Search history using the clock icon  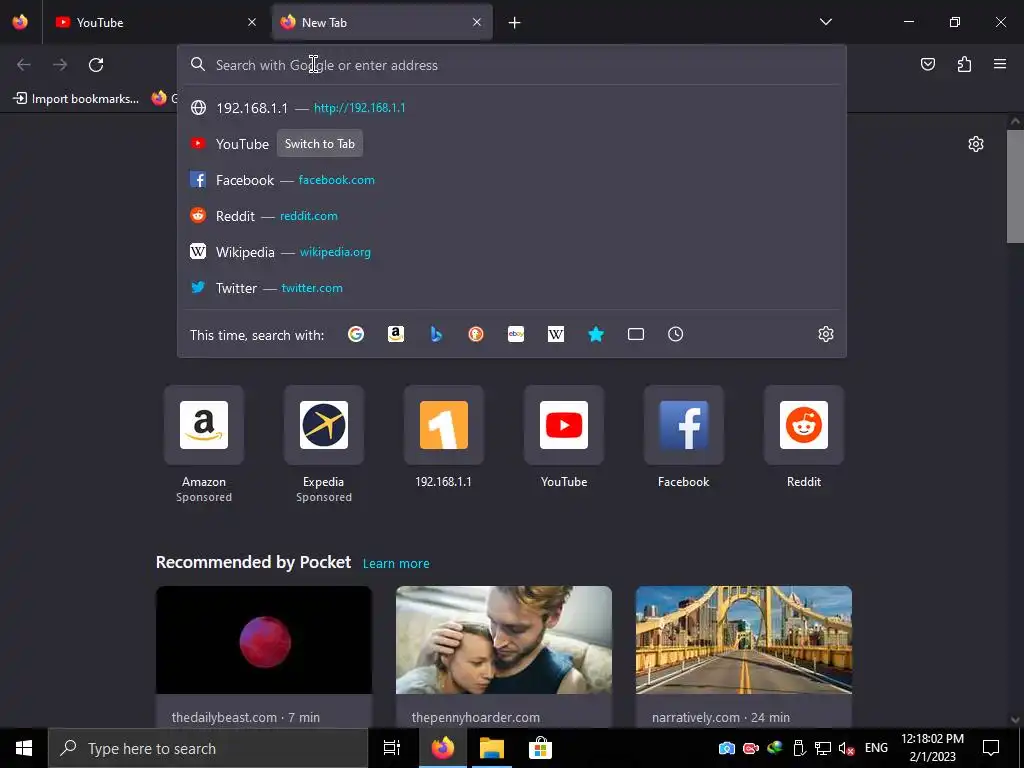[676, 334]
